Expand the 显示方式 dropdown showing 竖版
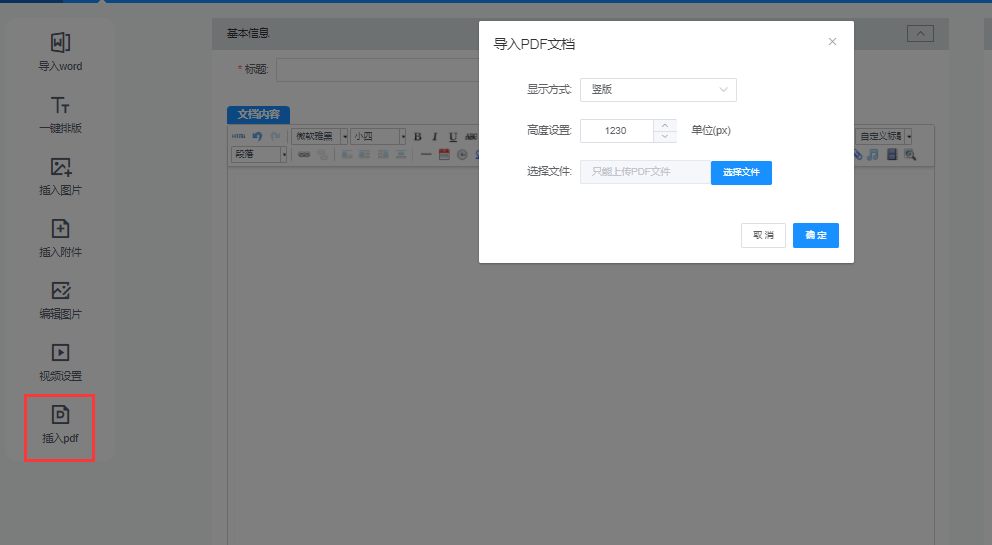This screenshot has width=992, height=545. click(657, 90)
